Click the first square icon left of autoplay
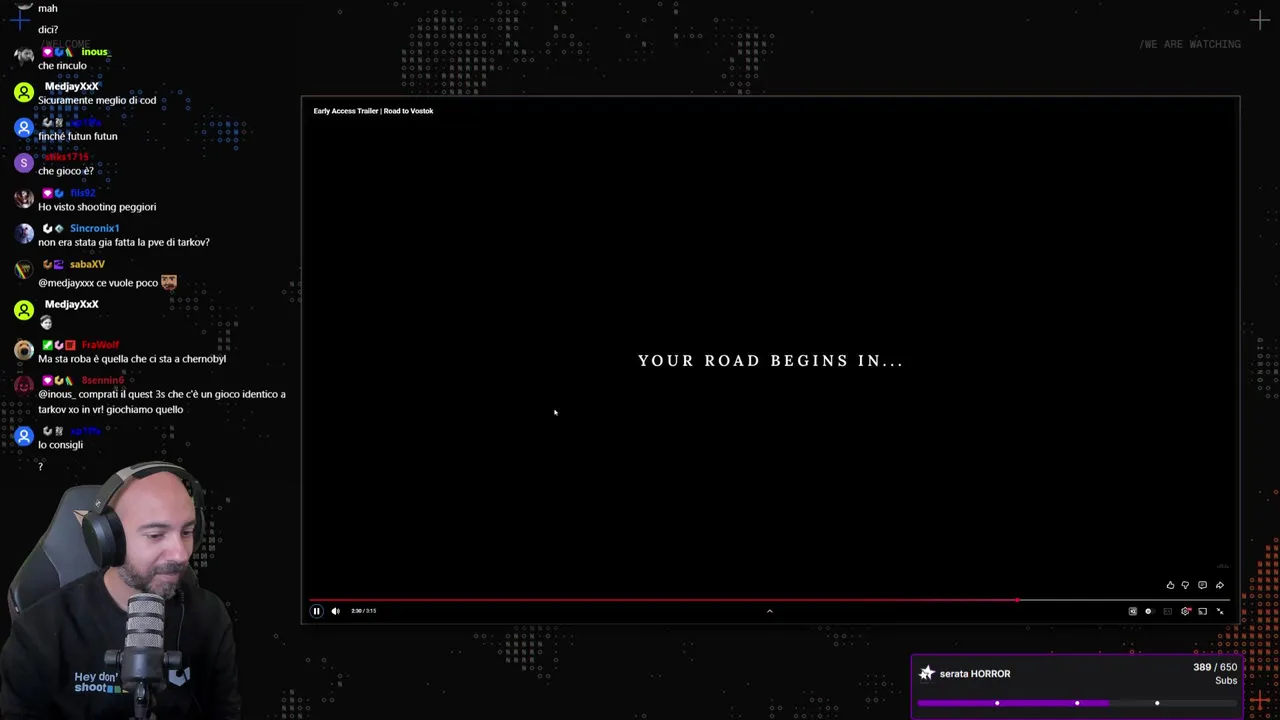This screenshot has height=720, width=1280. [1133, 611]
